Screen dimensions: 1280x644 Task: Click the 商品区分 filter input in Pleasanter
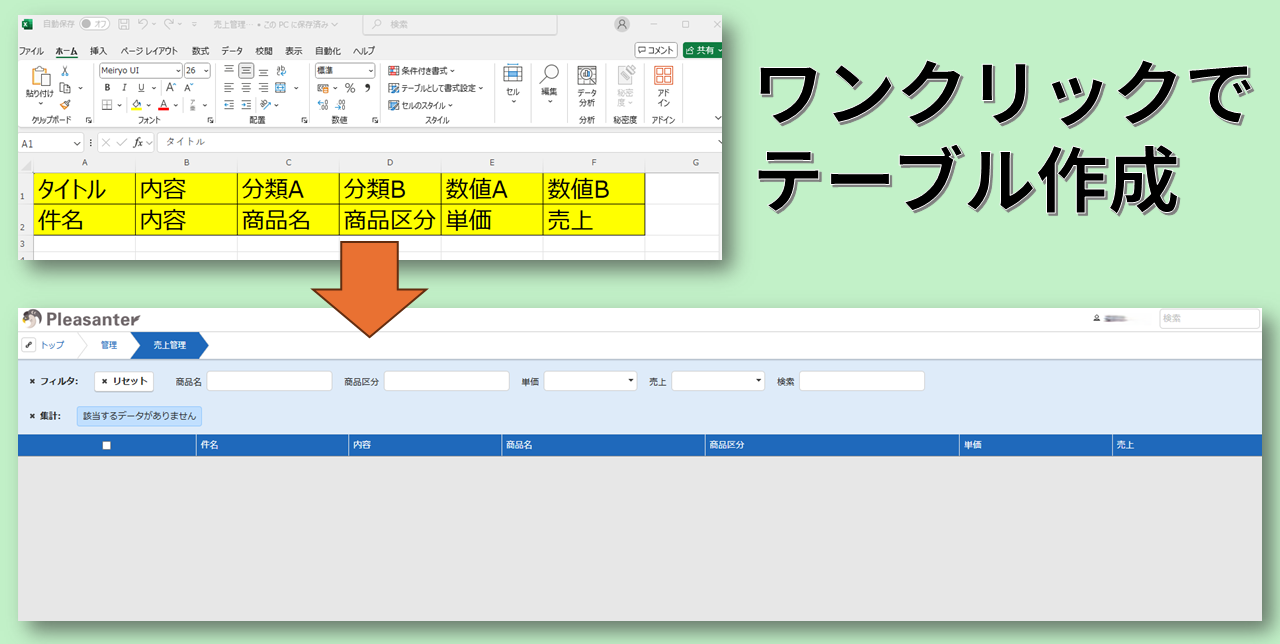pyautogui.click(x=447, y=381)
